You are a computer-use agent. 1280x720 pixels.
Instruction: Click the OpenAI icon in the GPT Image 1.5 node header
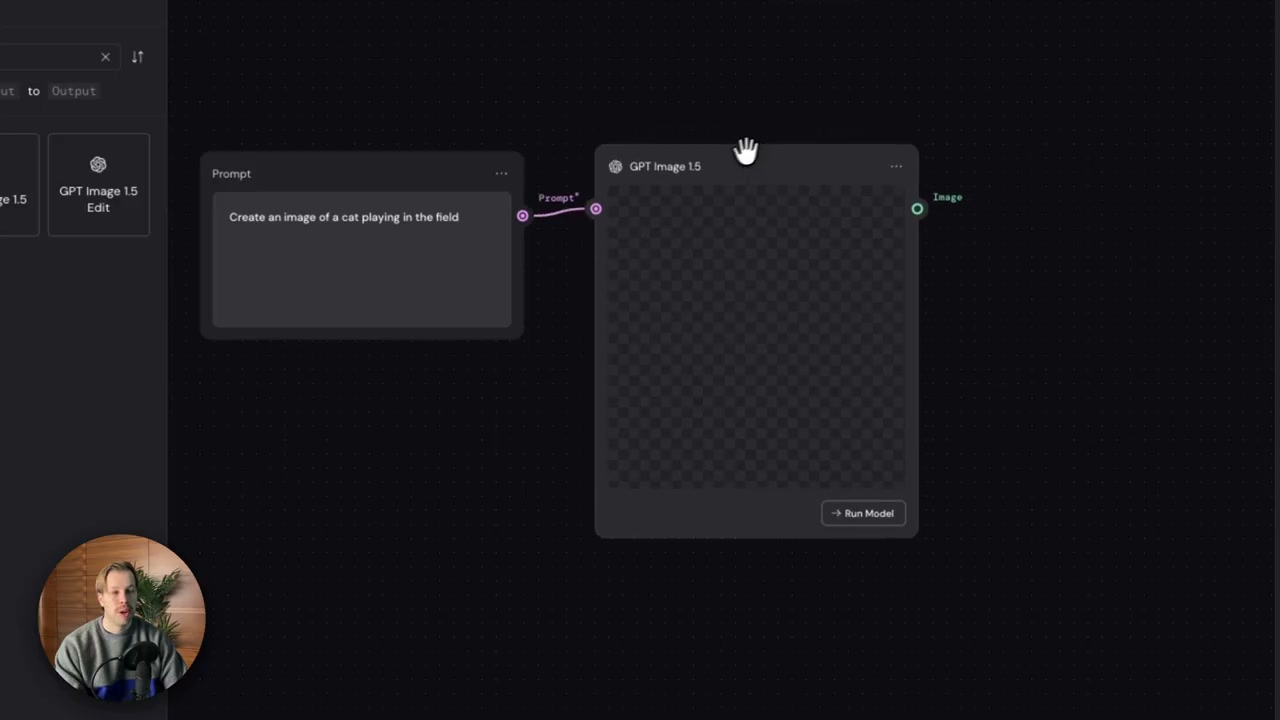pyautogui.click(x=616, y=167)
